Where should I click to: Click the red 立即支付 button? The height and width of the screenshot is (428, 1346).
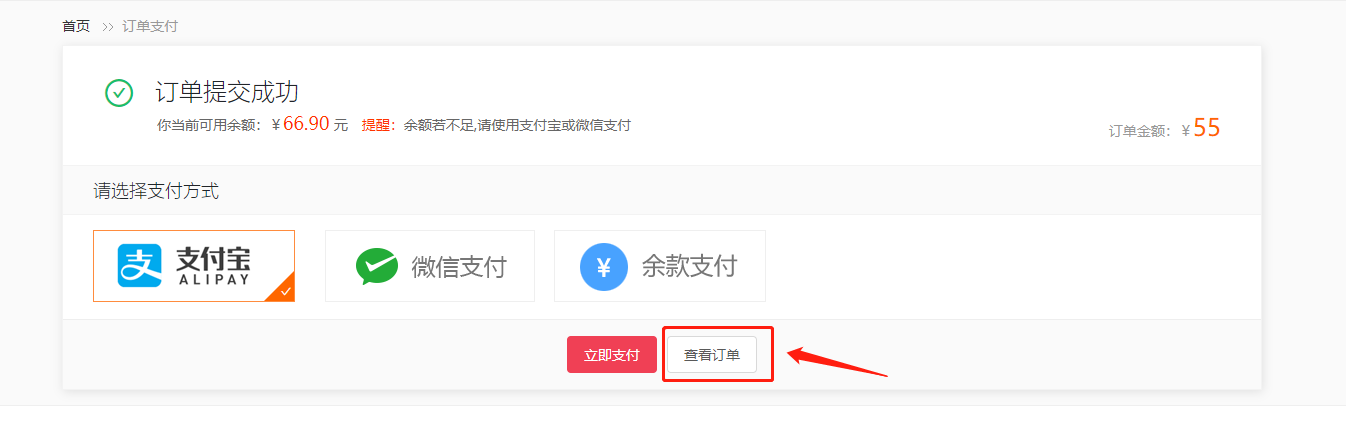tap(612, 355)
